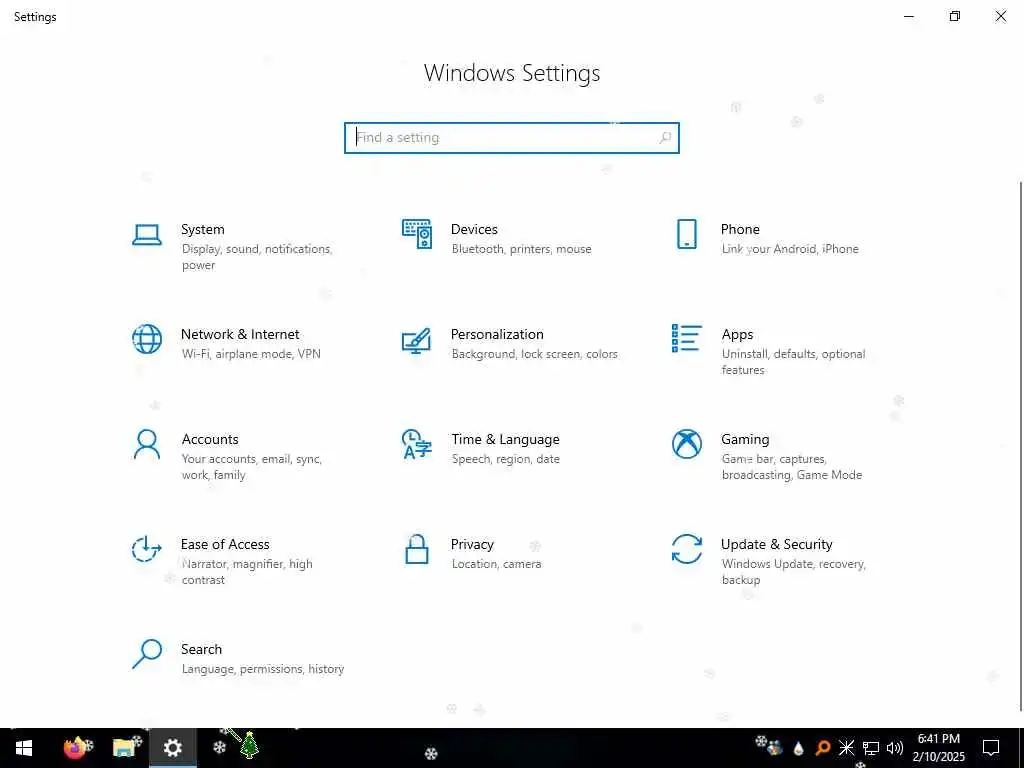1024x768 pixels.
Task: Close the Settings window
Action: [1000, 16]
